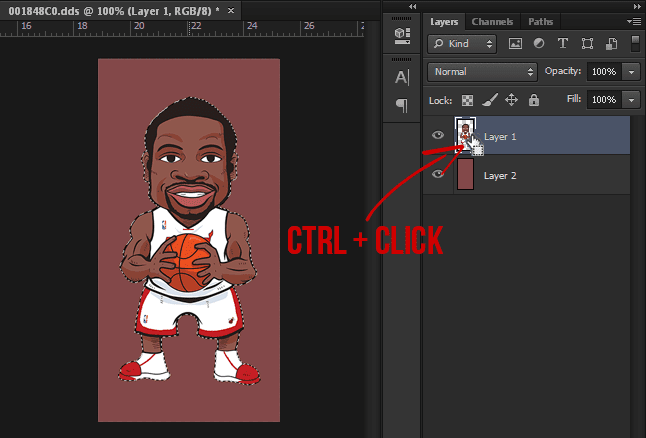The width and height of the screenshot is (646, 438).
Task: Click the Opacity value field
Action: [604, 72]
